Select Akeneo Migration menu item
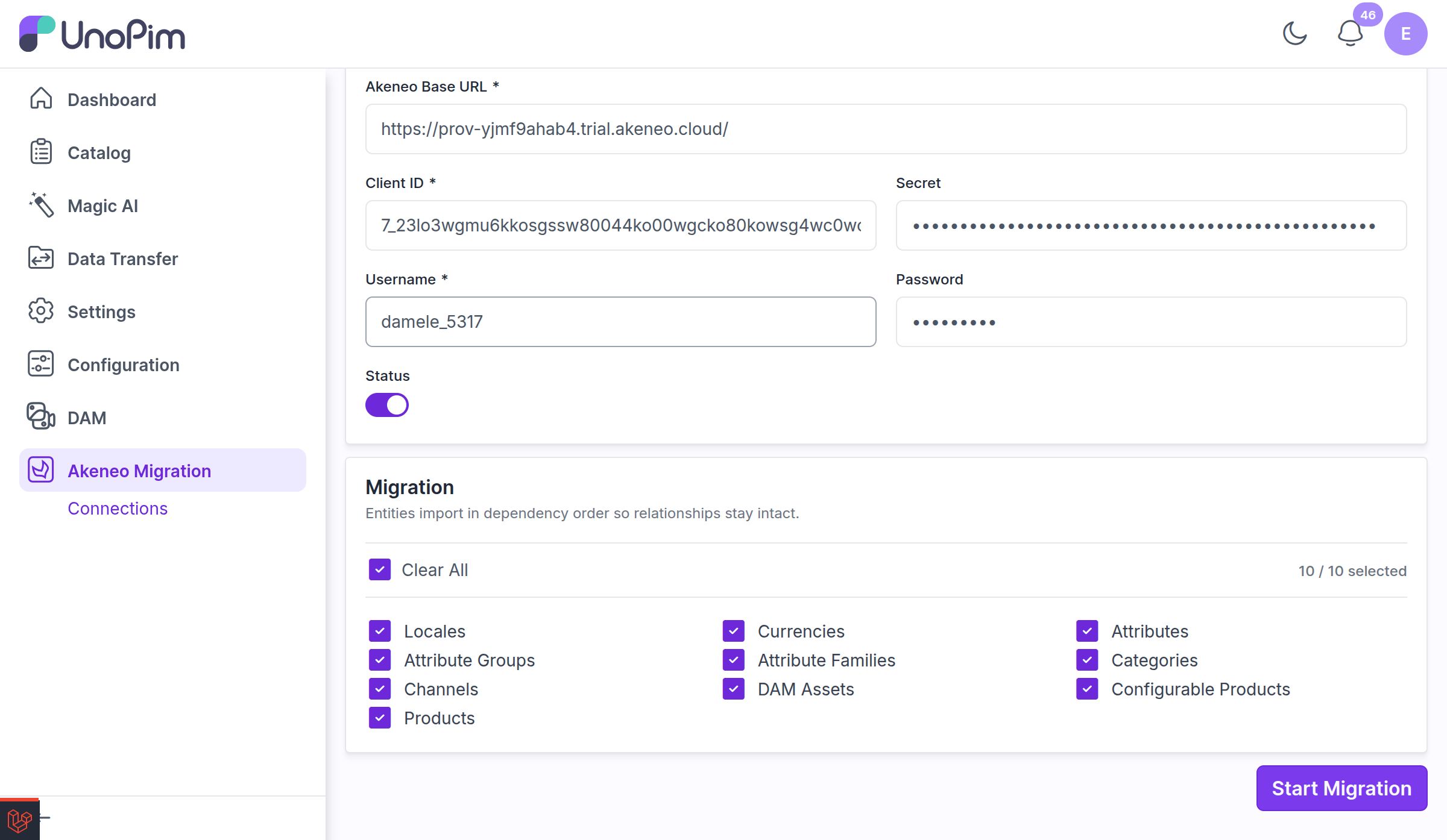 [x=163, y=470]
